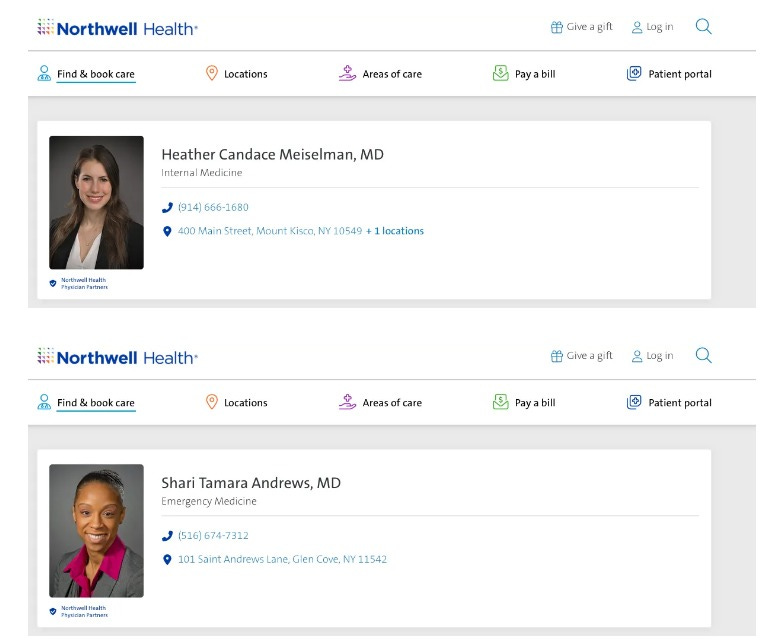Image resolution: width=769 pixels, height=643 pixels.
Task: Open Areas of care in the top navigation
Action: [x=392, y=74]
